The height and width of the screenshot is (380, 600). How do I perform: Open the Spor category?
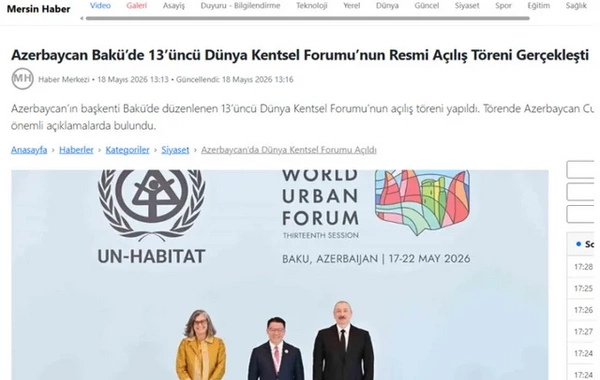tap(503, 5)
